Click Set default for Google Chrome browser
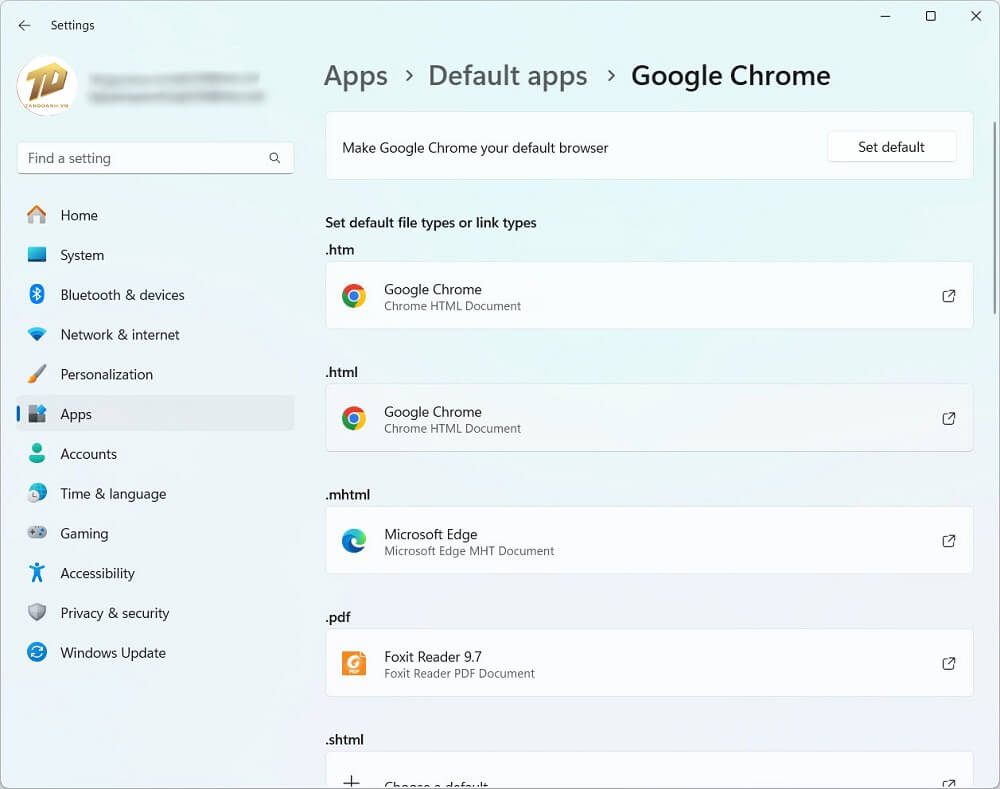The image size is (1000, 789). click(x=891, y=147)
